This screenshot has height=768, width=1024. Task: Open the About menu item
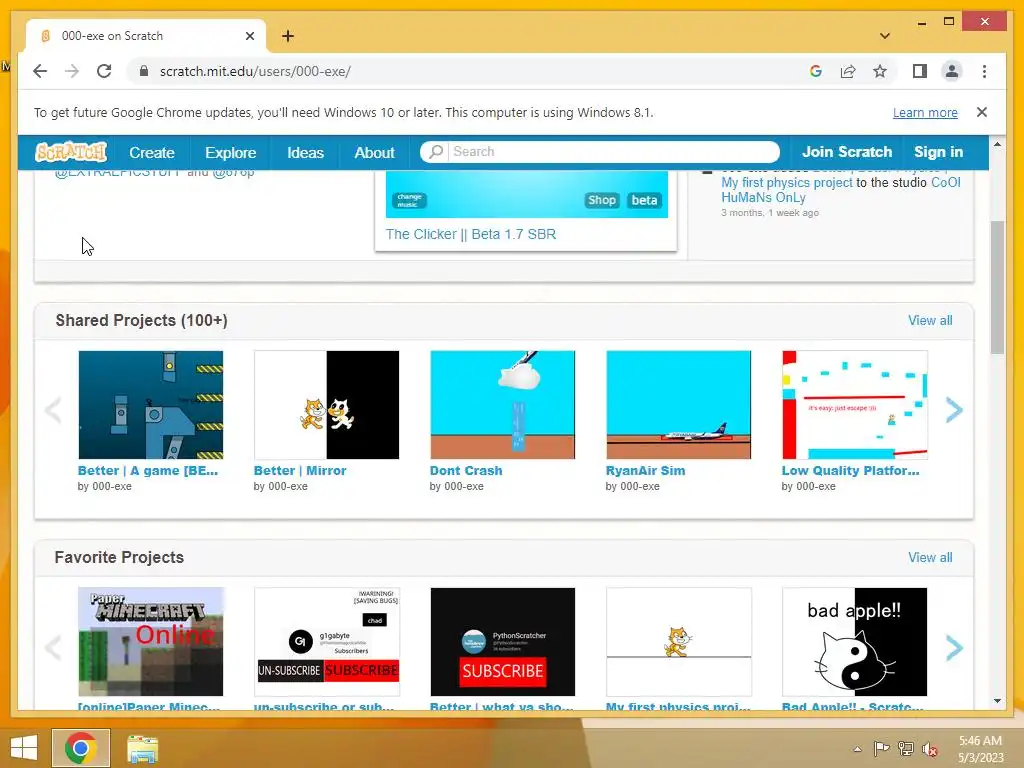pyautogui.click(x=374, y=153)
